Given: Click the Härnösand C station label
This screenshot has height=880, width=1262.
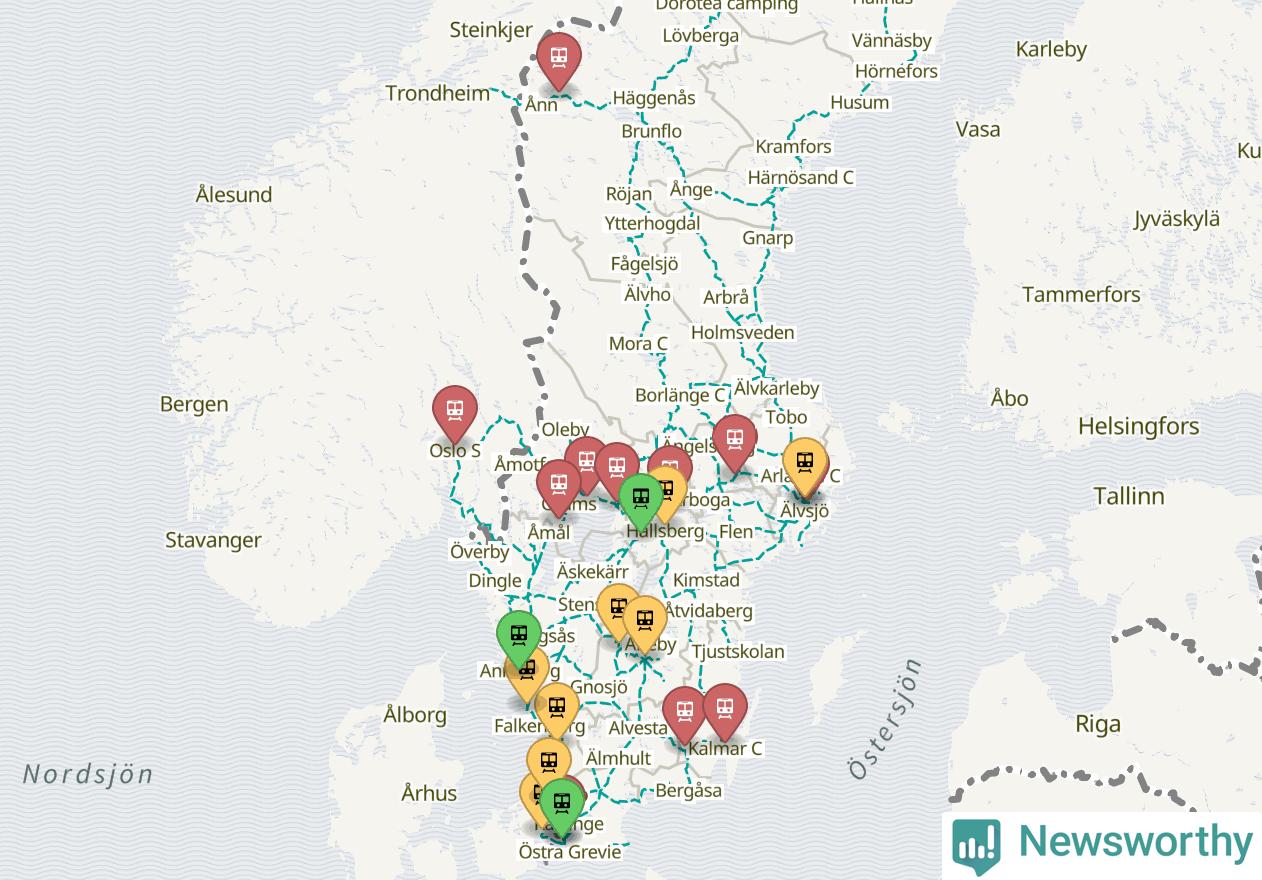Looking at the screenshot, I should (x=801, y=177).
